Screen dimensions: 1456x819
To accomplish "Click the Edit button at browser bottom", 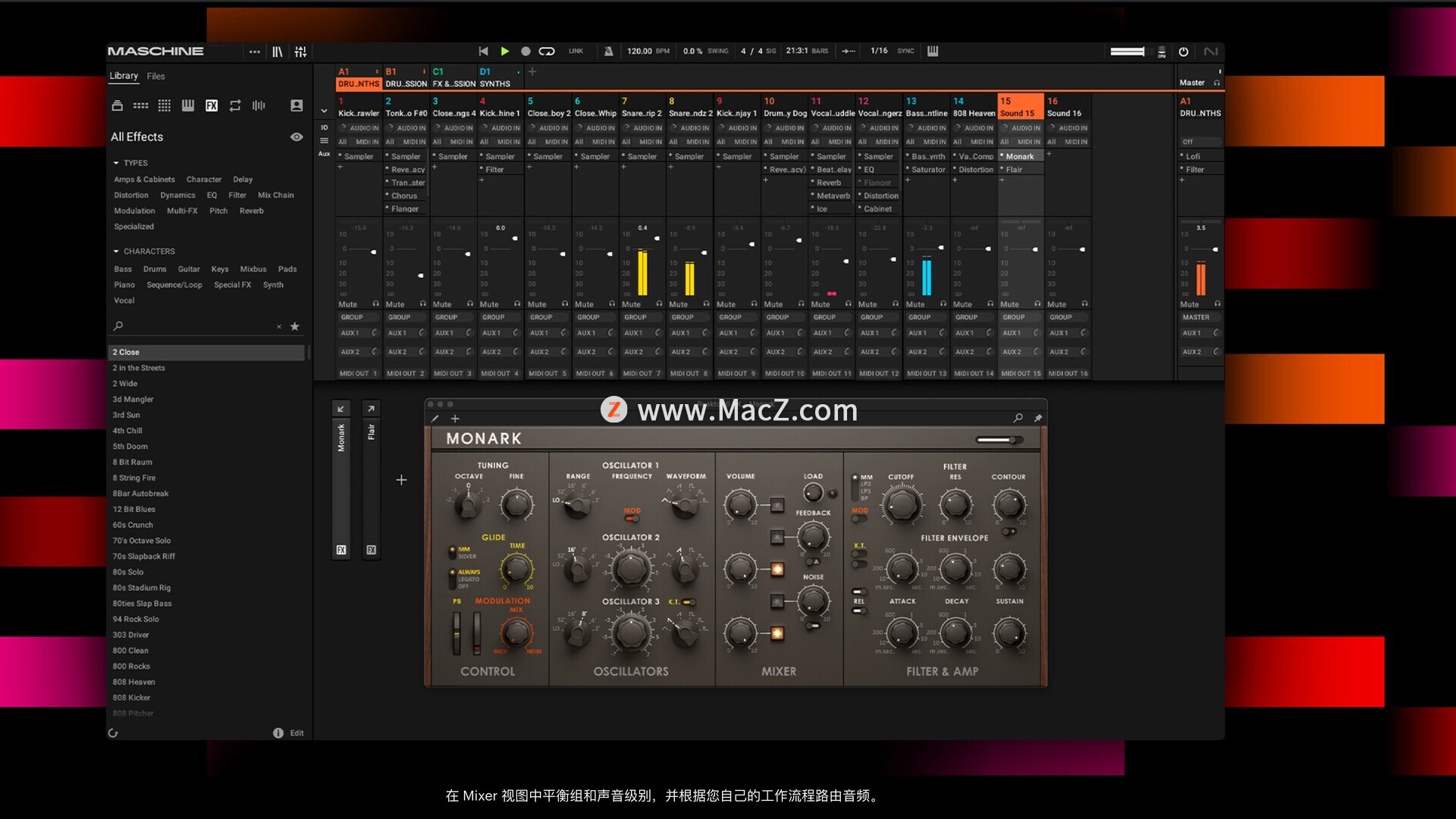I will [297, 733].
